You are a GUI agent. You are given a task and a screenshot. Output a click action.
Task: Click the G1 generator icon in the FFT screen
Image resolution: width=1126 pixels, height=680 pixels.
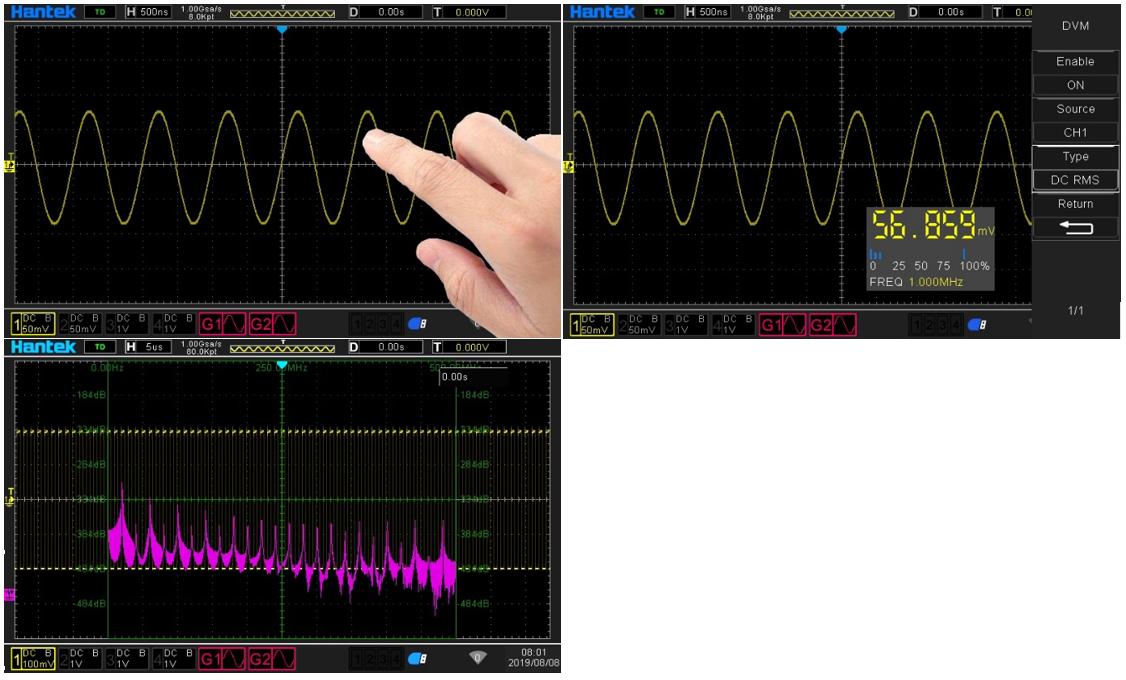pos(224,660)
